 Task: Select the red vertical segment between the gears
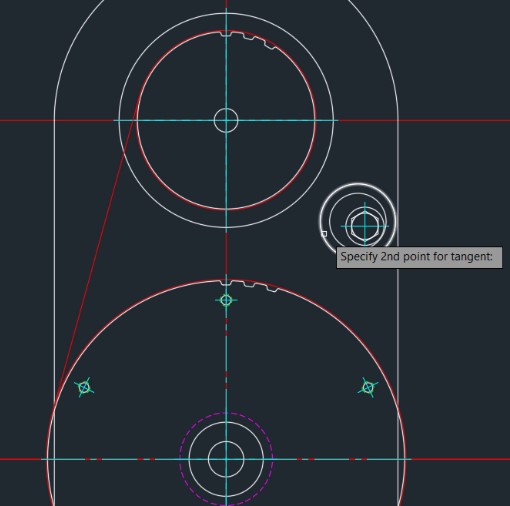point(226,254)
